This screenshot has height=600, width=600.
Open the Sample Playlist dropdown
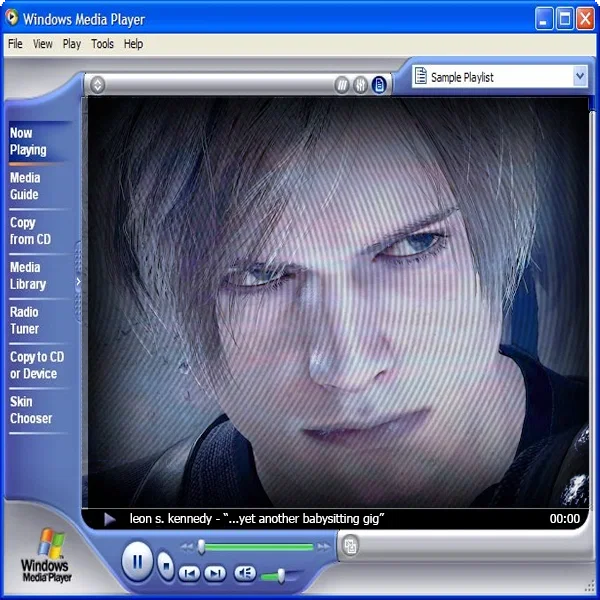(x=580, y=77)
